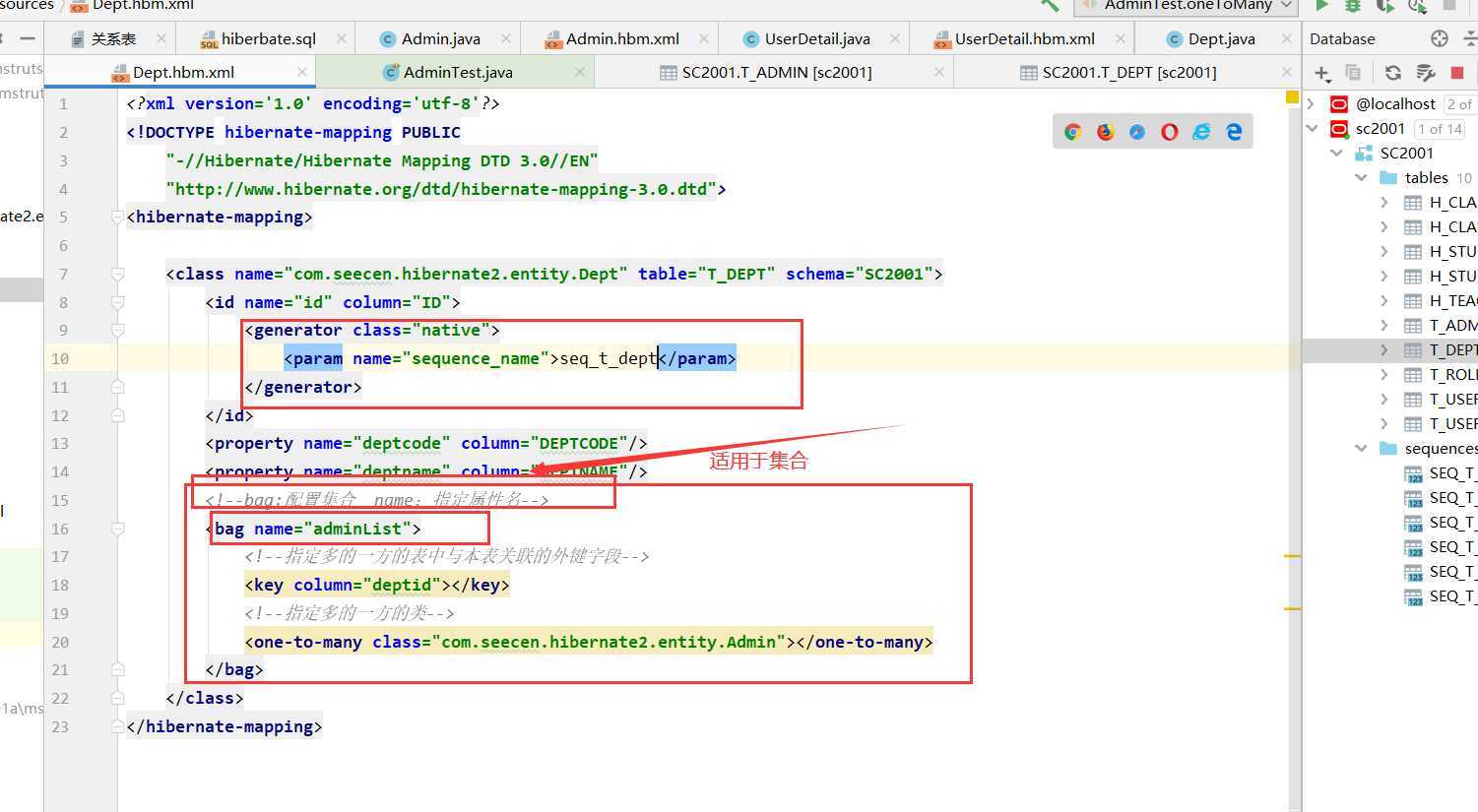Click the '2 of' counter next to @localhost
The height and width of the screenshot is (812, 1478).
(x=1460, y=104)
